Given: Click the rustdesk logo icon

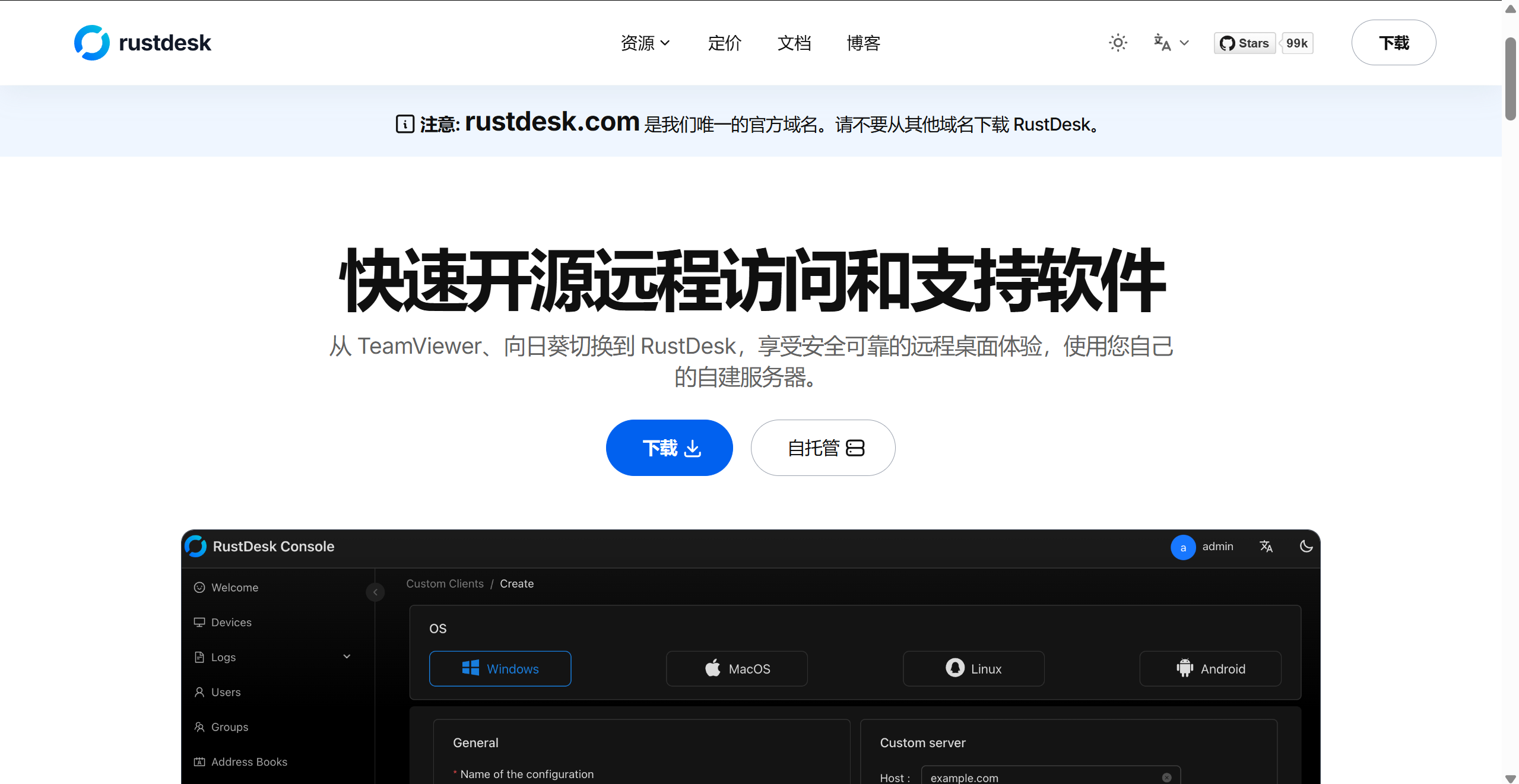Looking at the screenshot, I should [91, 43].
